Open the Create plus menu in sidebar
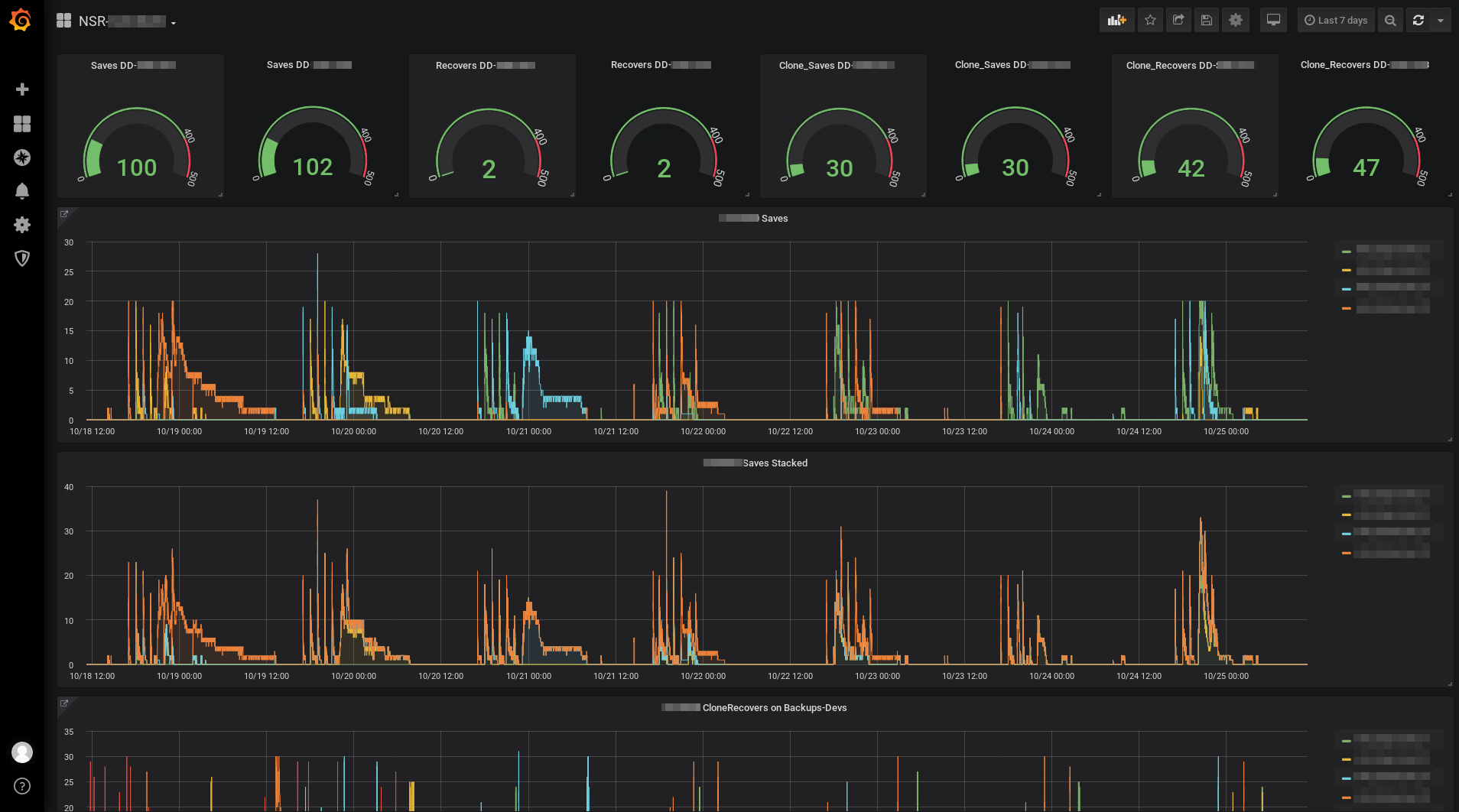The image size is (1459, 812). pos(22,89)
